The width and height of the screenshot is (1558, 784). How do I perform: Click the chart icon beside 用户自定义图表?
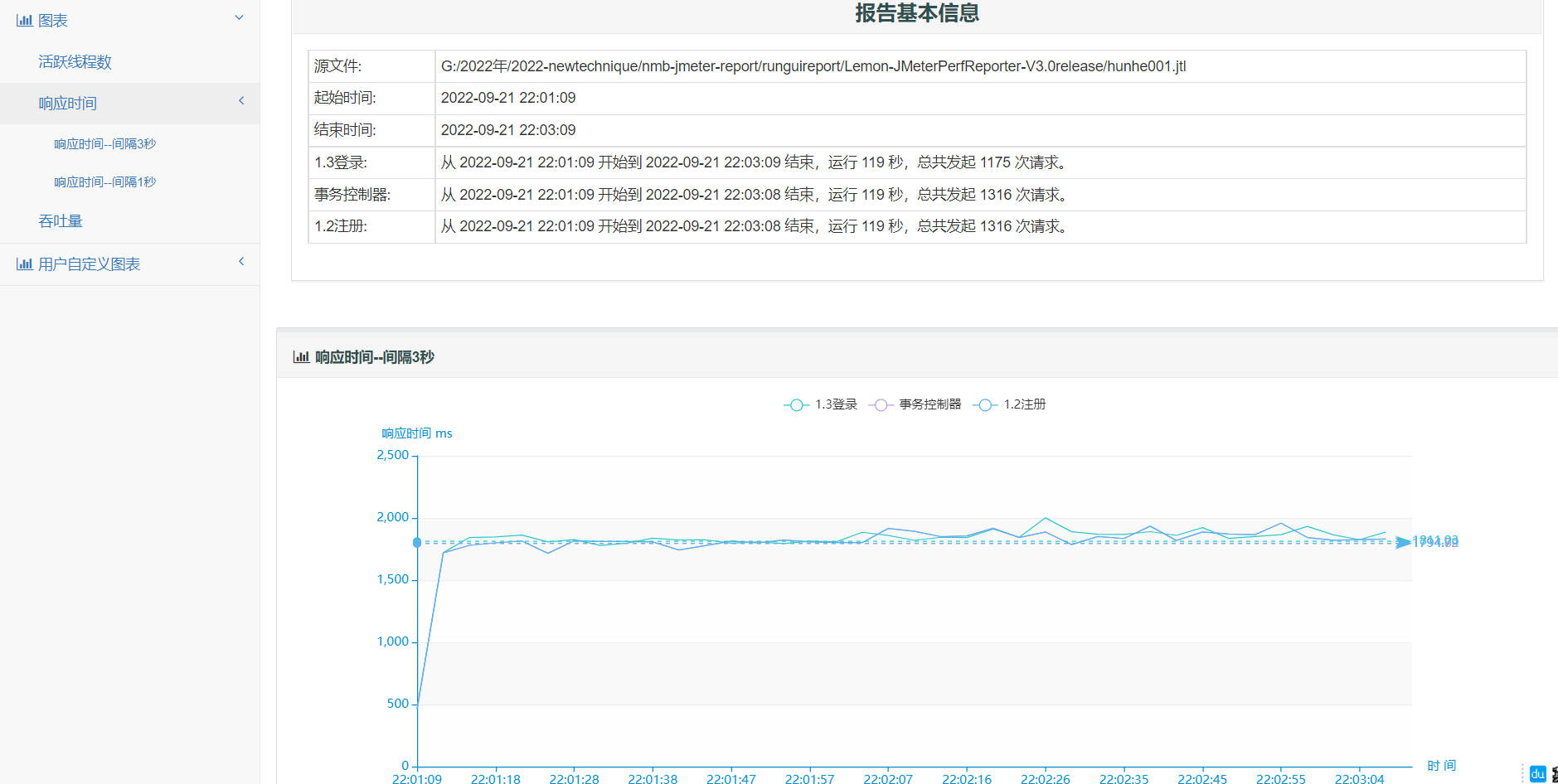tap(25, 264)
